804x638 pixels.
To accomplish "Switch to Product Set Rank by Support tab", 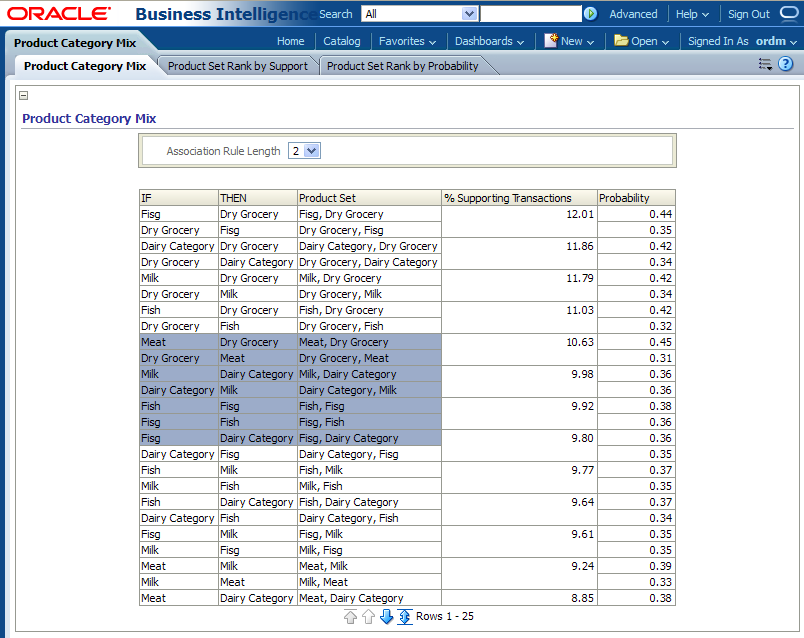I will 238,66.
